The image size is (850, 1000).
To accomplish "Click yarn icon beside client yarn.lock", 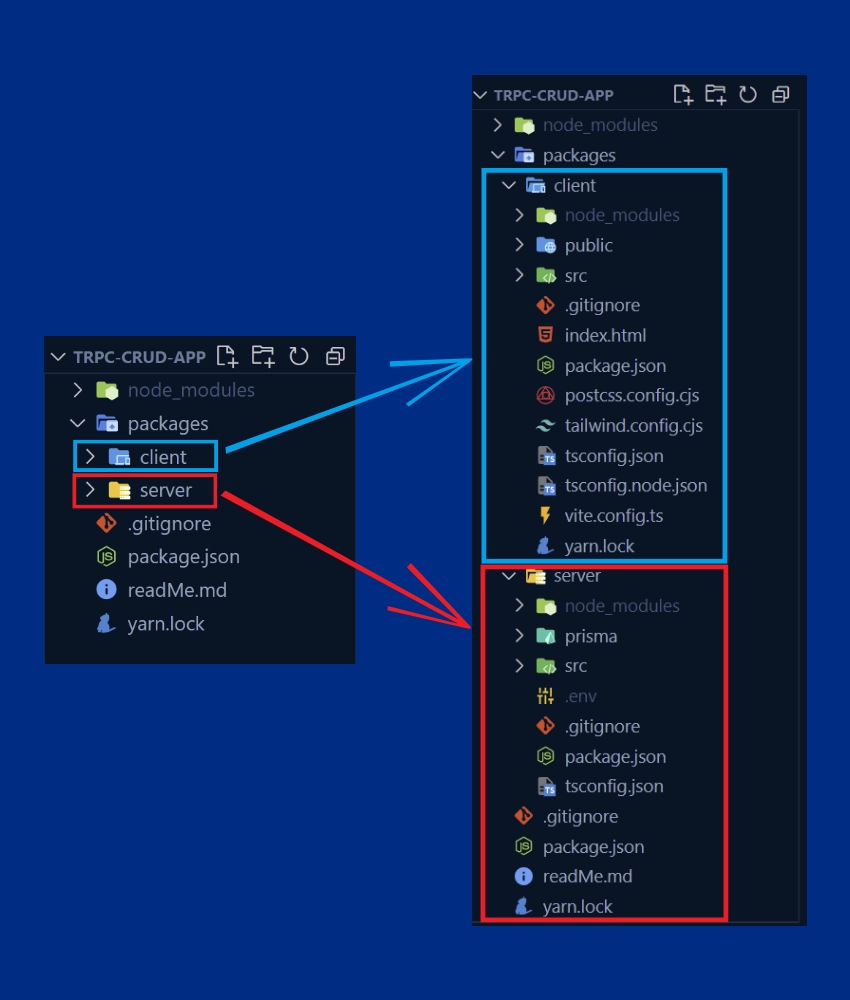I will [x=545, y=545].
